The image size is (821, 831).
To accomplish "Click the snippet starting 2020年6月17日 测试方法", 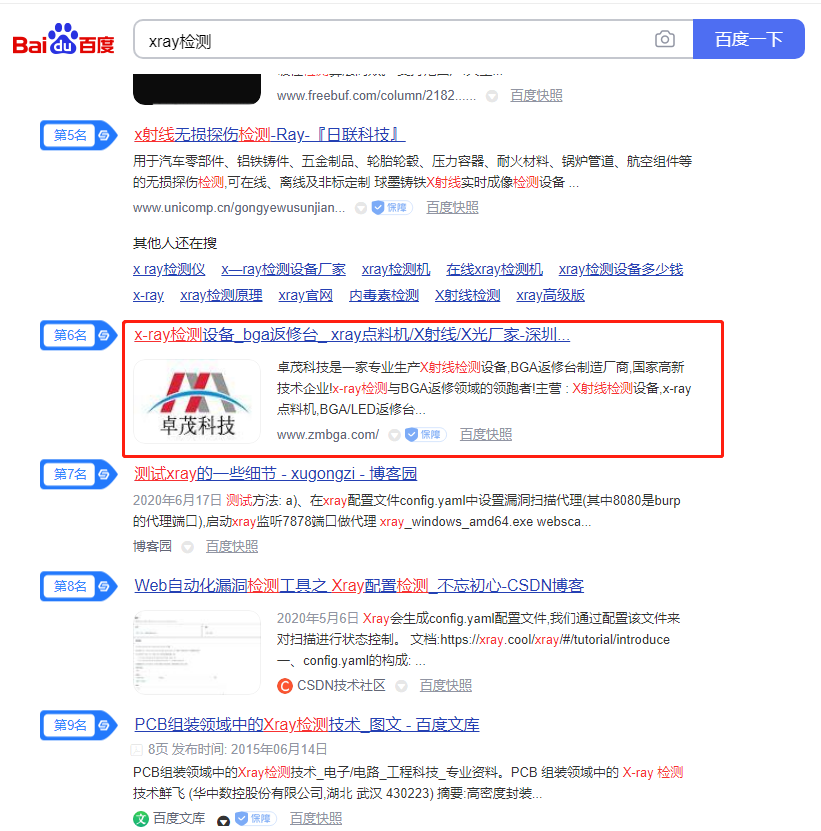I will [407, 511].
